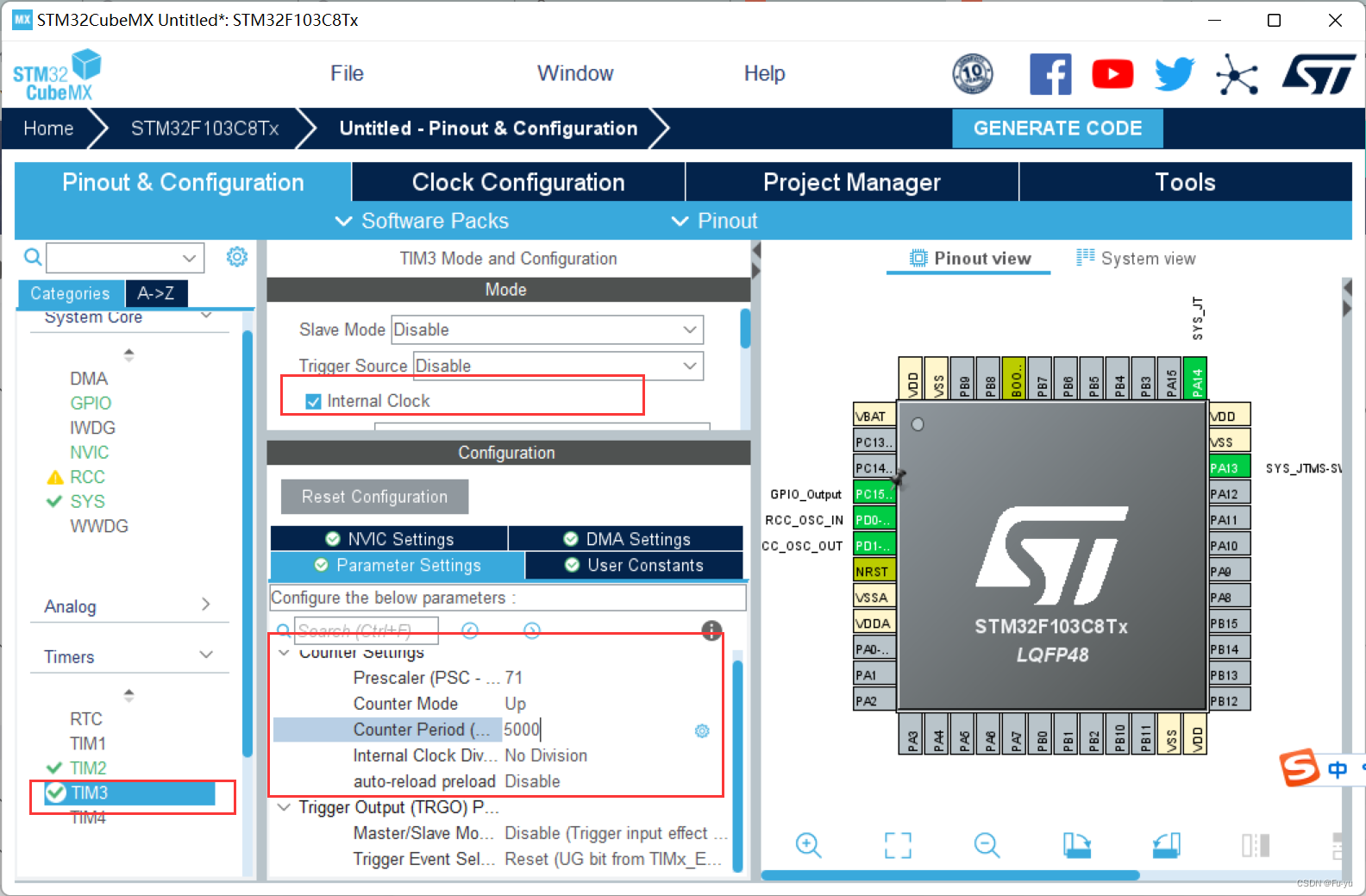
Task: Collapse the Trigger Output (TRGO) group
Action: pos(284,807)
